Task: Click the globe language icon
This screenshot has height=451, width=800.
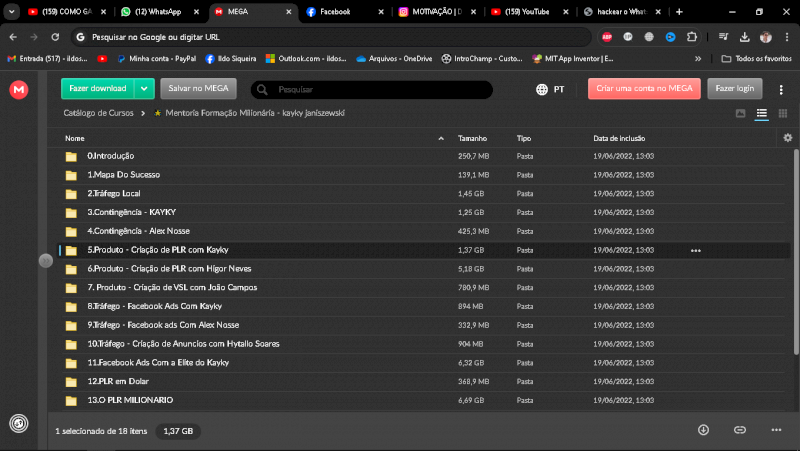Action: click(x=542, y=89)
